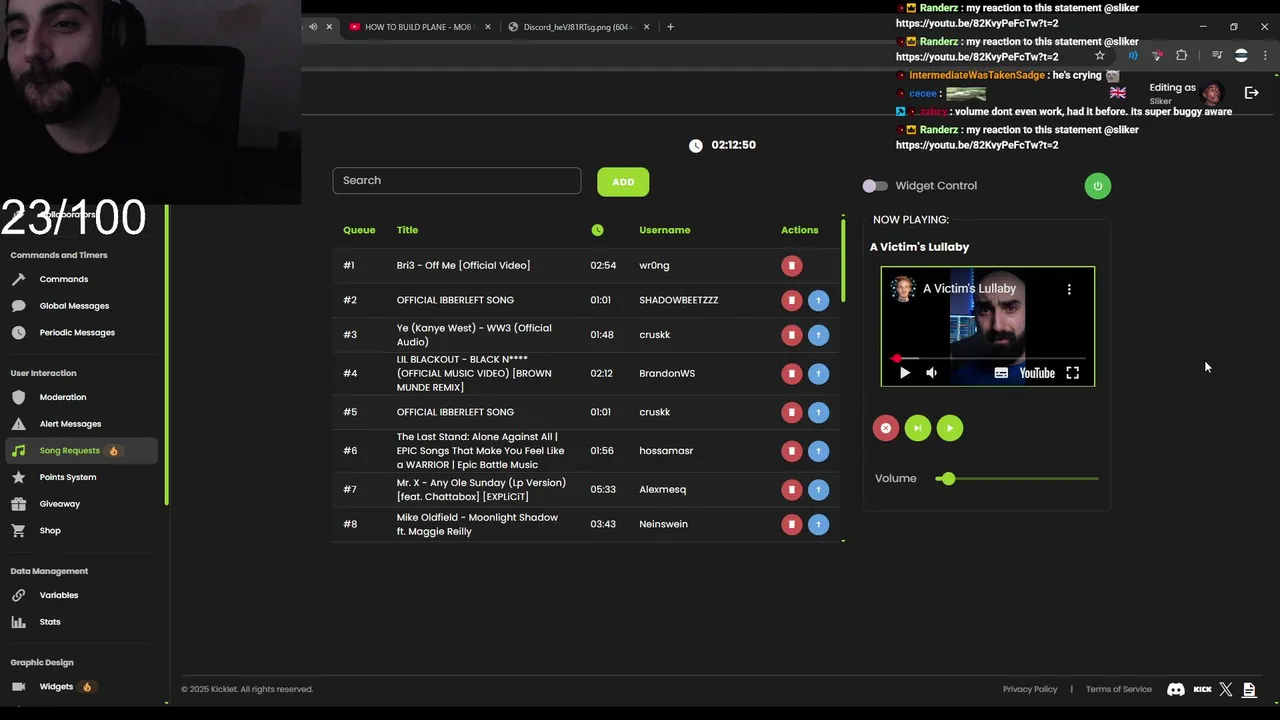
Task: Move hossamasr's song #6 up
Action: tap(818, 451)
